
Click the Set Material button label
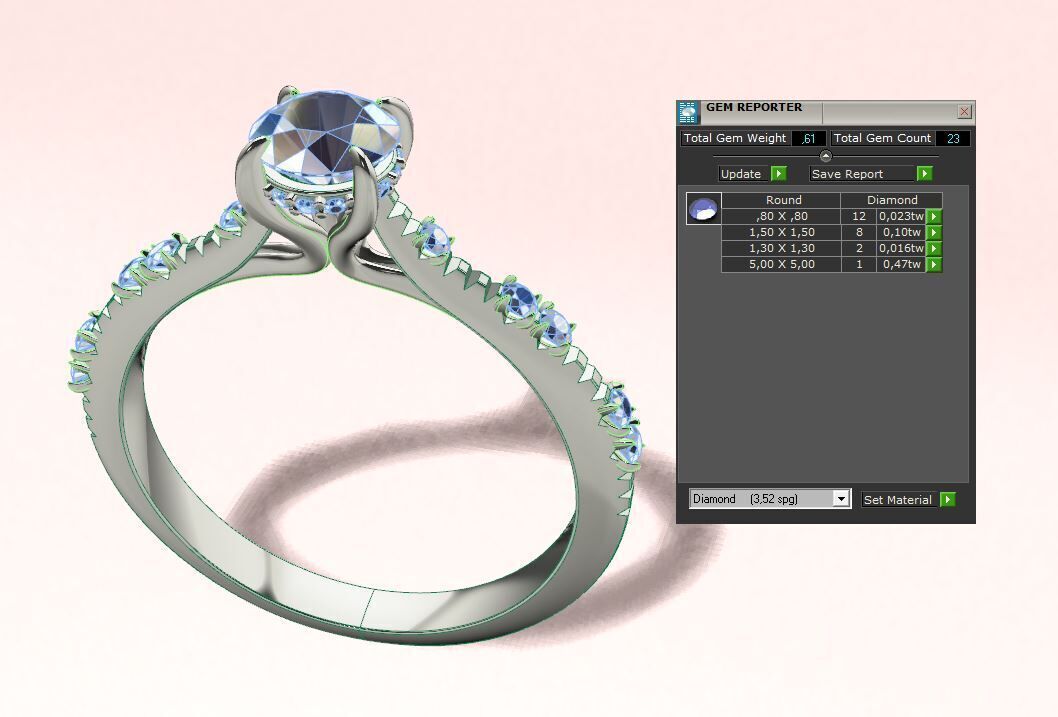900,500
